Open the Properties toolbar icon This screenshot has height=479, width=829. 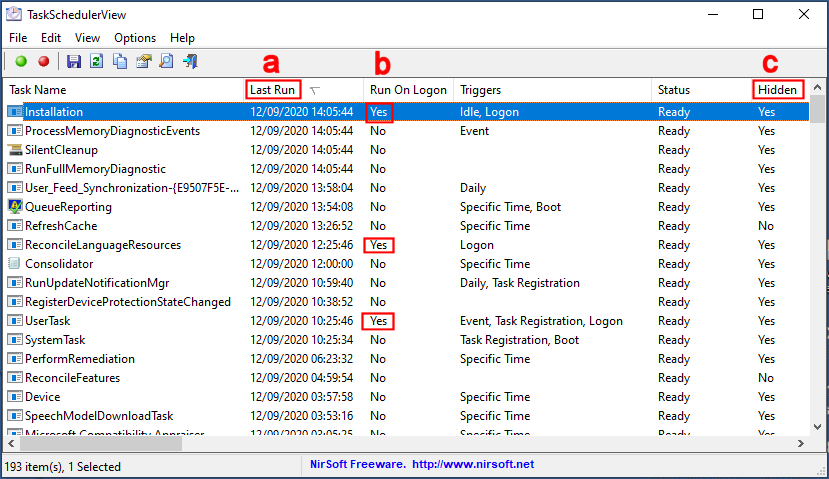click(143, 62)
